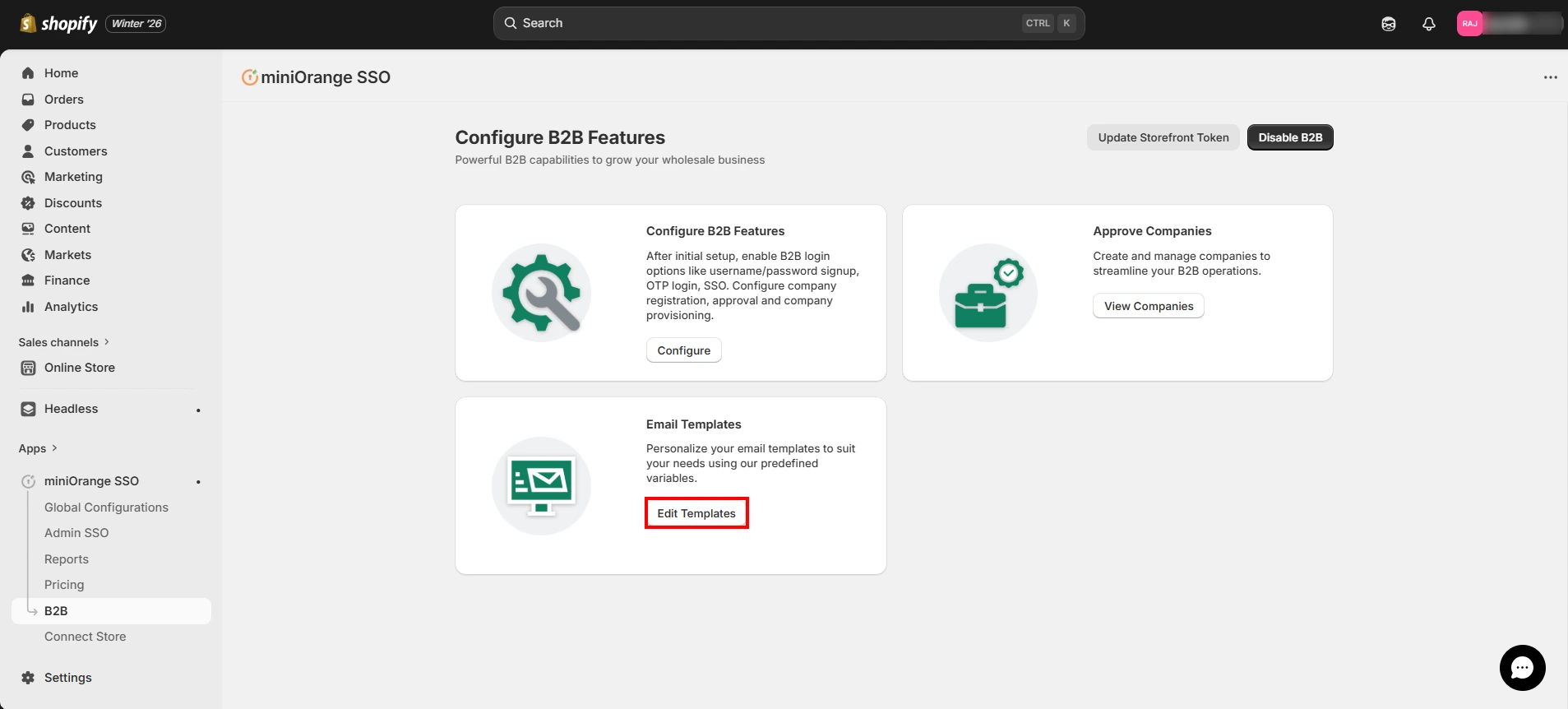
Task: Open the notifications bell icon
Action: click(x=1428, y=24)
